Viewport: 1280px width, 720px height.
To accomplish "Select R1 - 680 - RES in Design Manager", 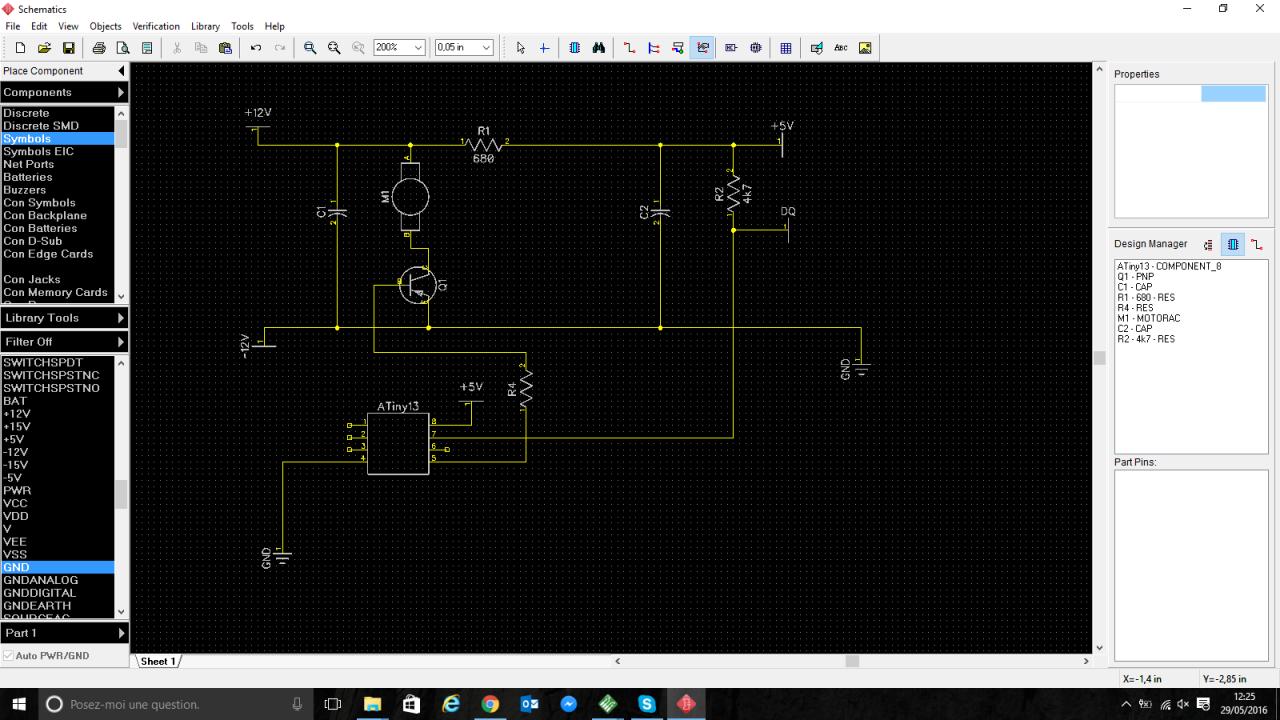I will [1146, 297].
